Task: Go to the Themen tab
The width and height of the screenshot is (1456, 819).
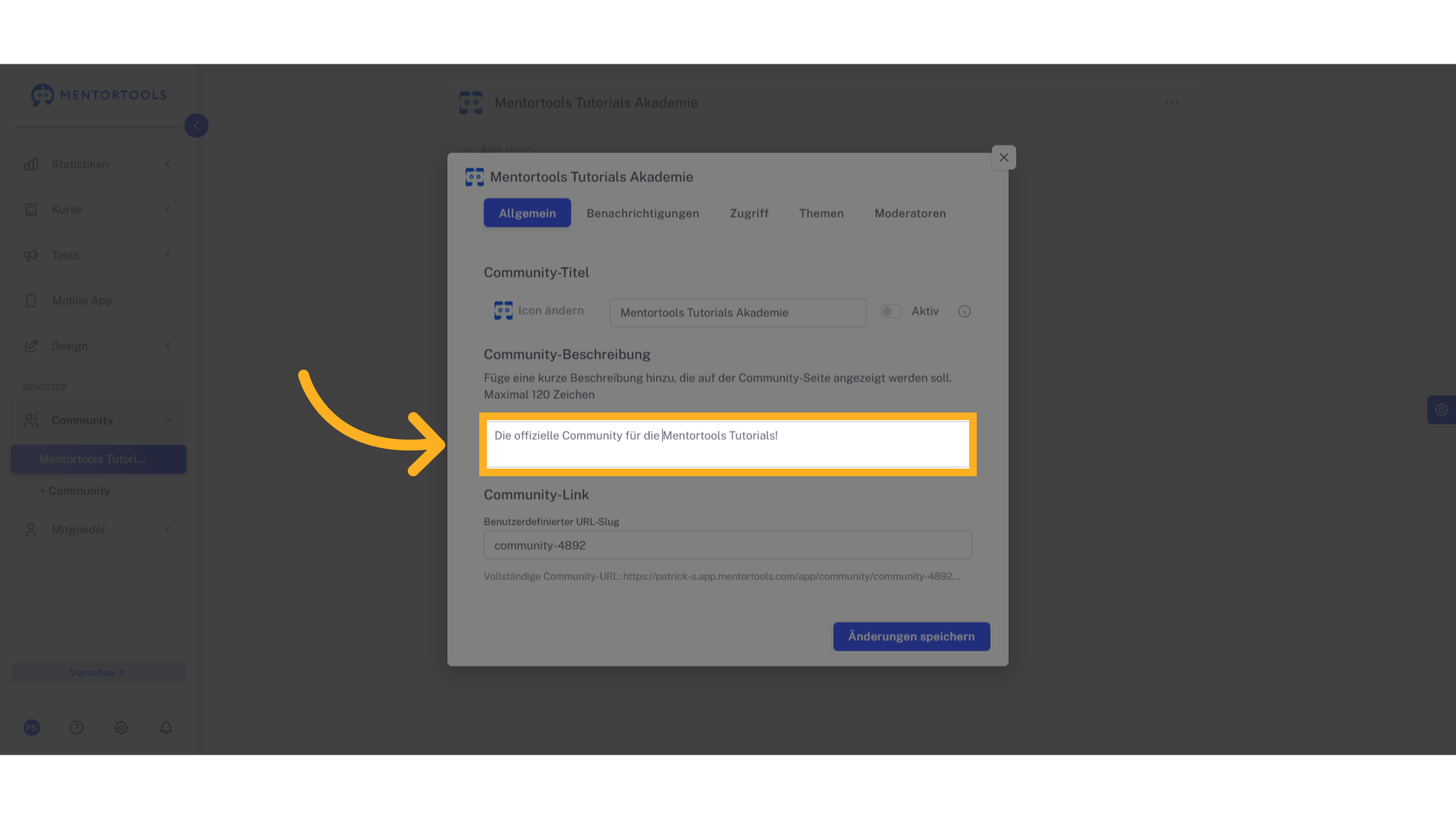Action: click(x=821, y=213)
